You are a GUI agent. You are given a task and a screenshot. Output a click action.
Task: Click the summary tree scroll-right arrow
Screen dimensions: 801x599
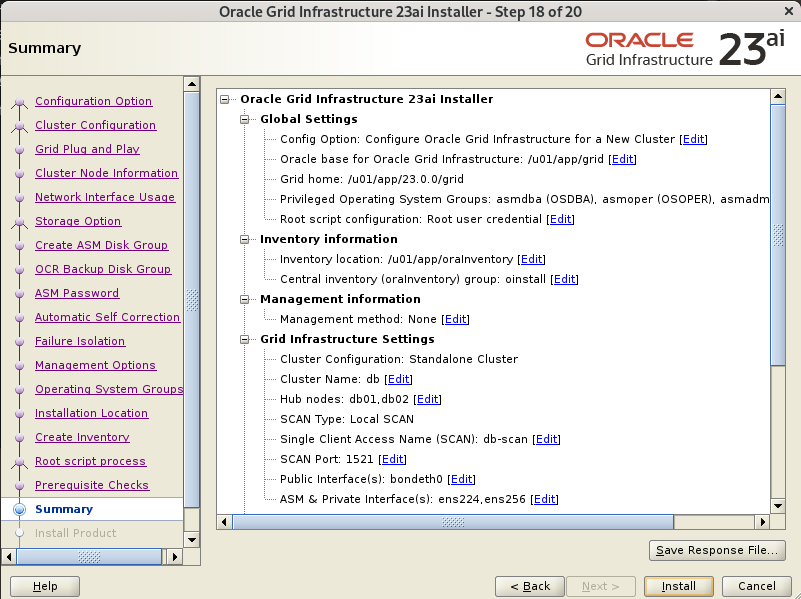click(762, 522)
